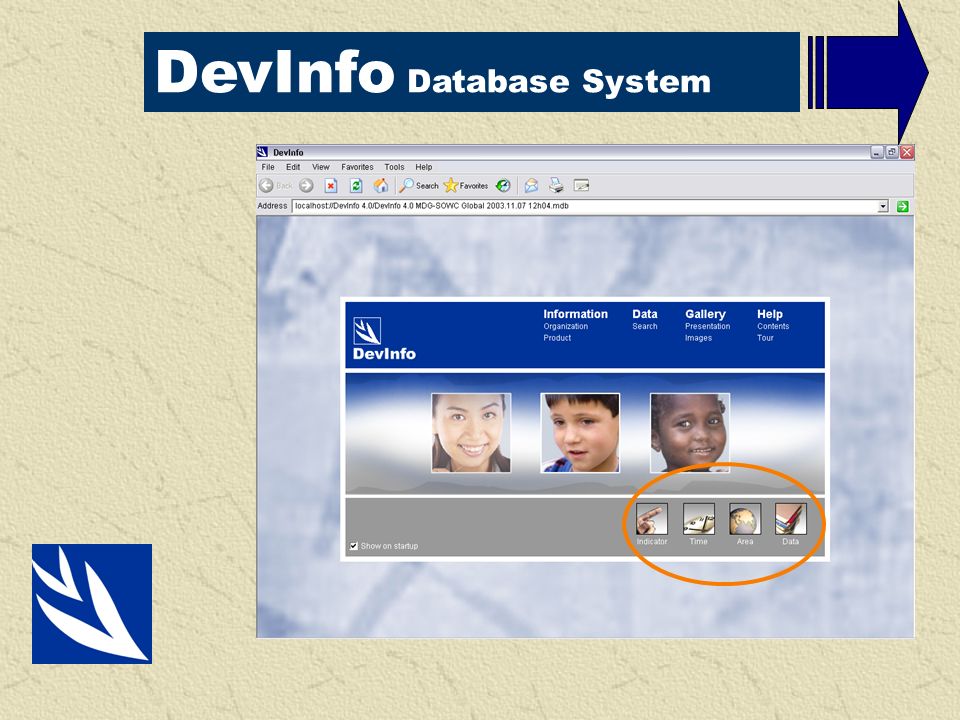This screenshot has width=960, height=720.
Task: Open the View menu
Action: pyautogui.click(x=321, y=167)
